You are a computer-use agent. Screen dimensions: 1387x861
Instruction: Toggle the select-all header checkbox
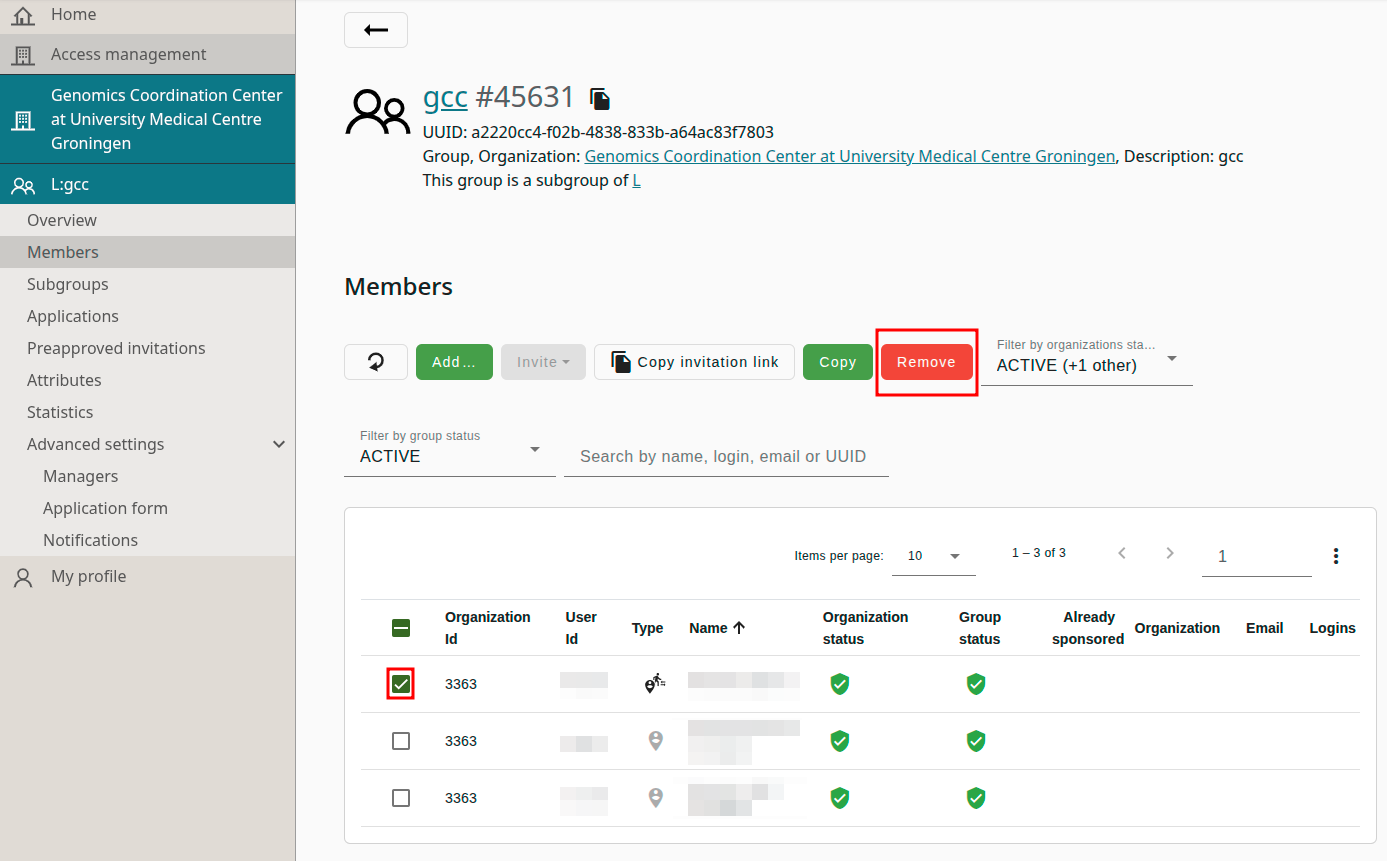[x=401, y=628]
